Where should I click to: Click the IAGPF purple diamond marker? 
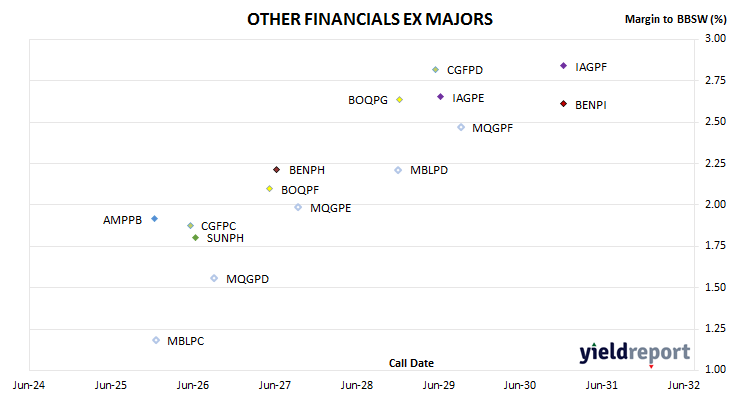coord(563,66)
